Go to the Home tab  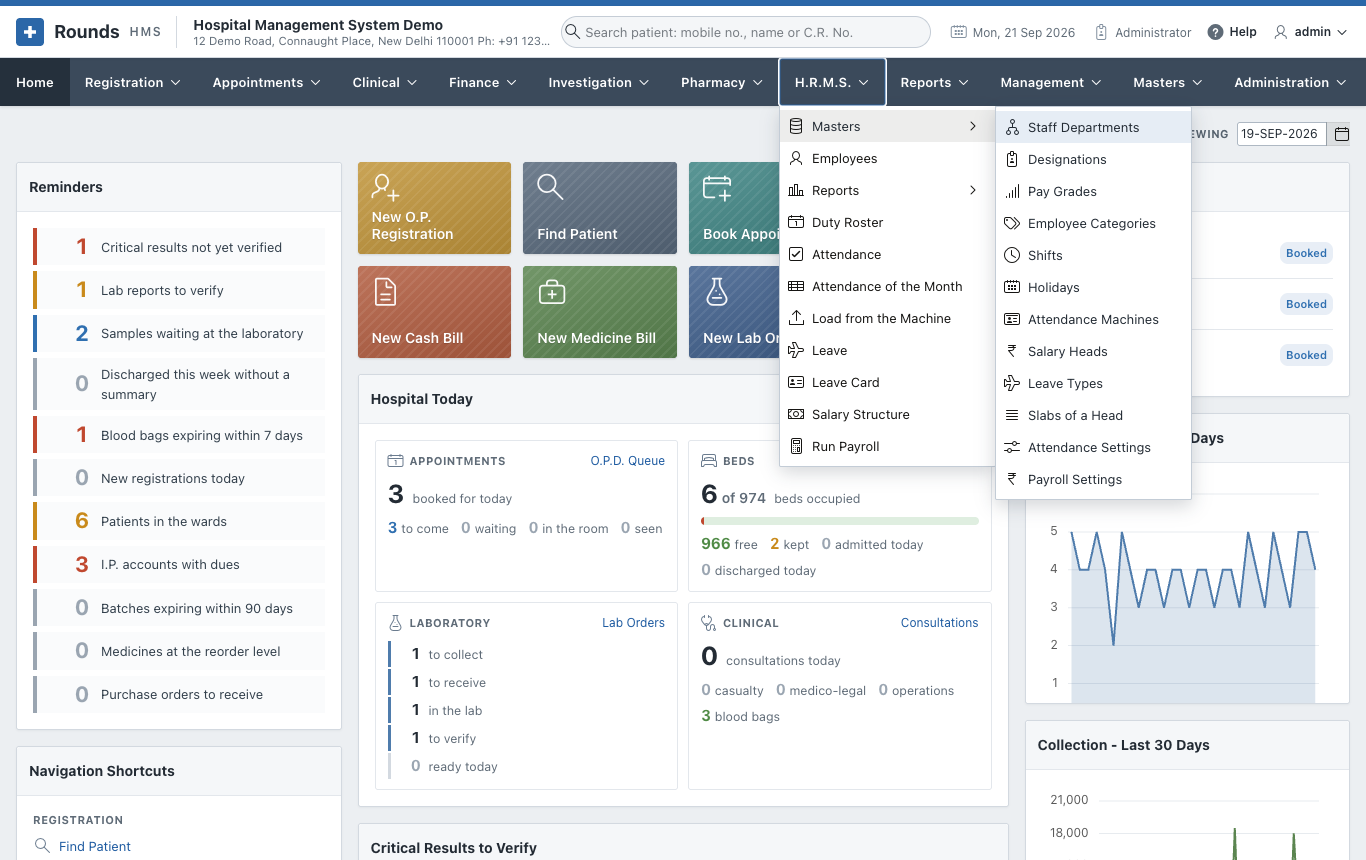coord(35,82)
